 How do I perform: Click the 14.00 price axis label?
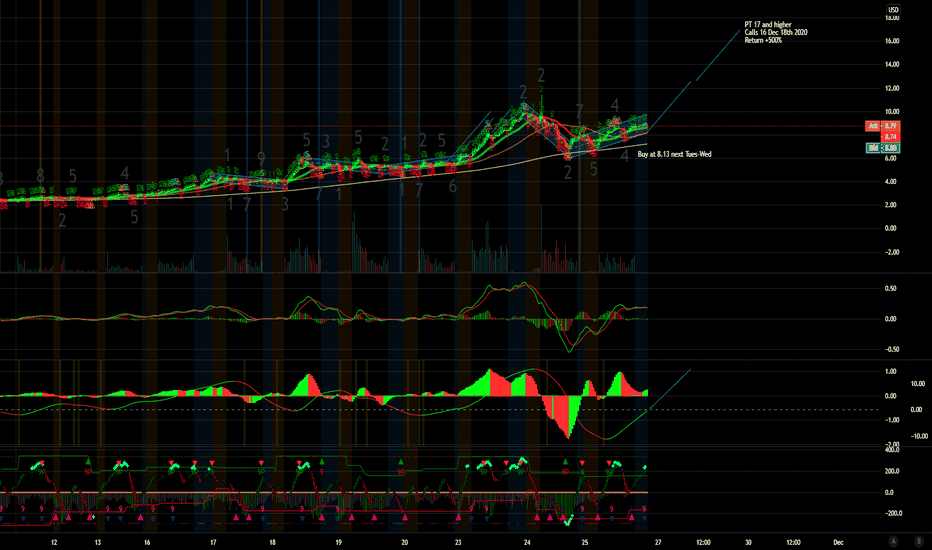coord(892,64)
